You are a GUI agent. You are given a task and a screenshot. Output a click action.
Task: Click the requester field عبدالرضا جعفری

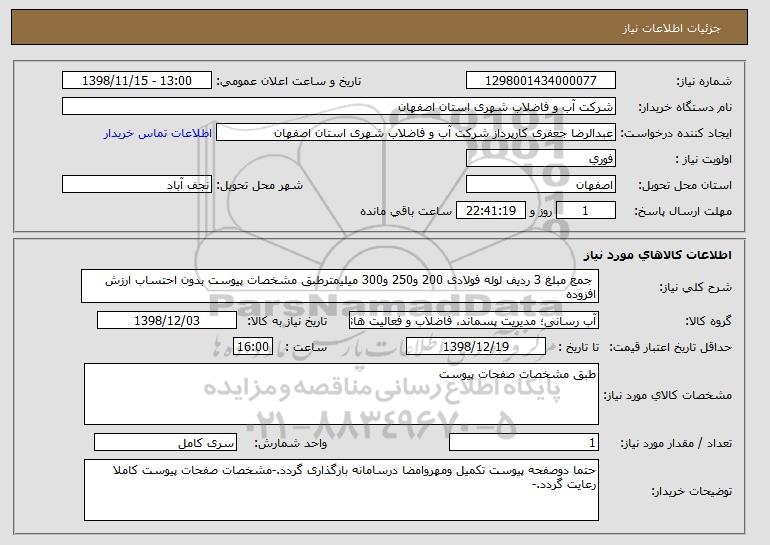(x=415, y=133)
